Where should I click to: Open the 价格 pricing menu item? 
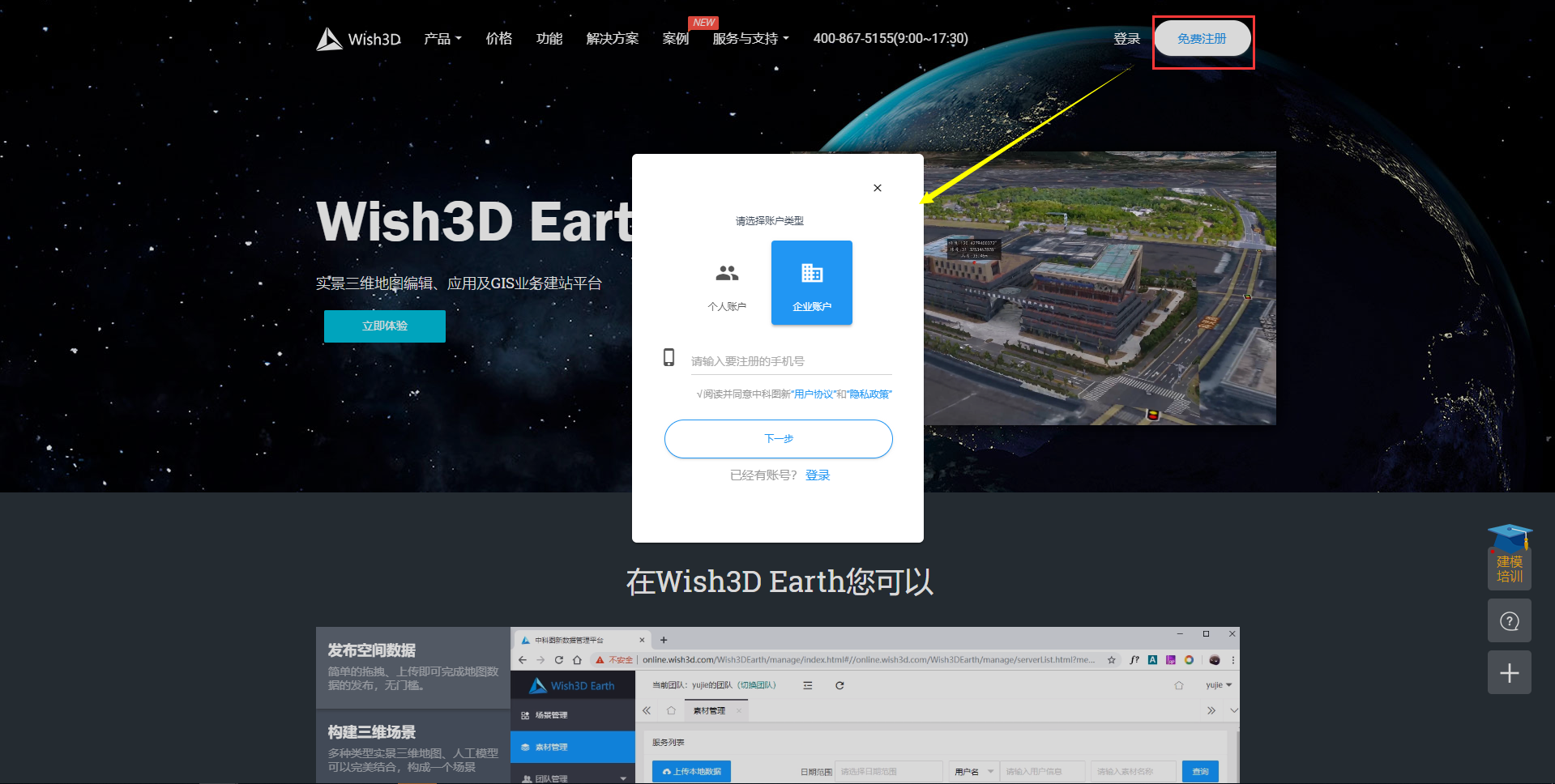click(498, 39)
